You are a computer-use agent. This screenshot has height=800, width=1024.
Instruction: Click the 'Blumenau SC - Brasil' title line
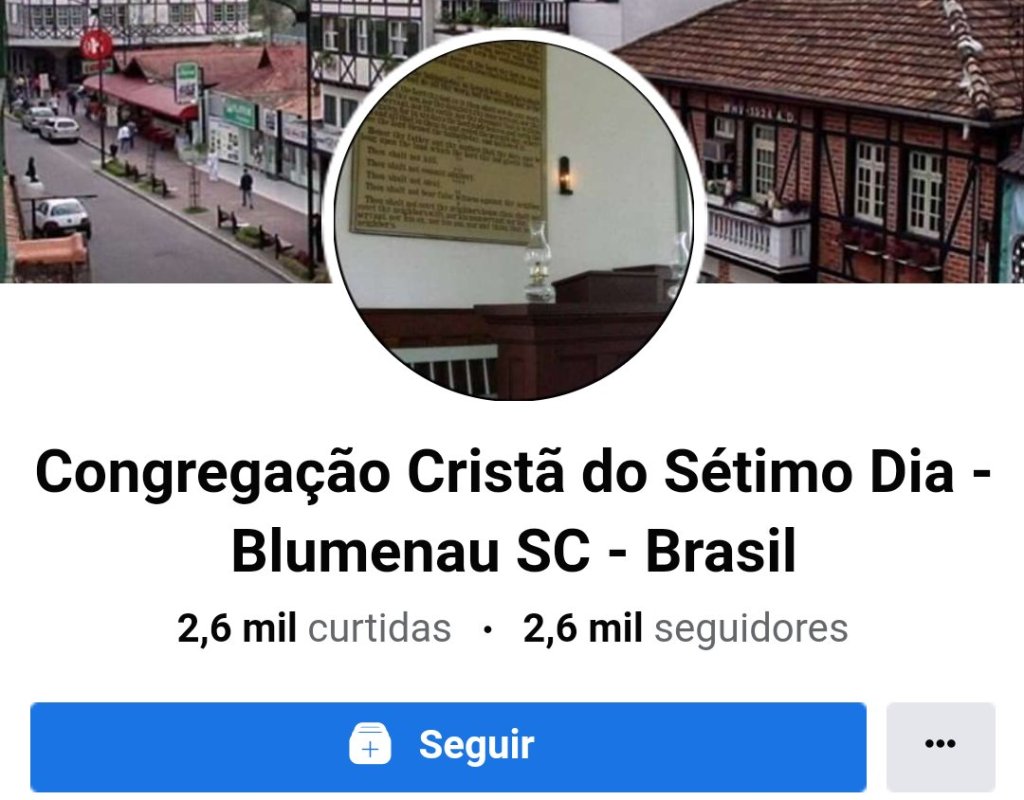coord(513,550)
